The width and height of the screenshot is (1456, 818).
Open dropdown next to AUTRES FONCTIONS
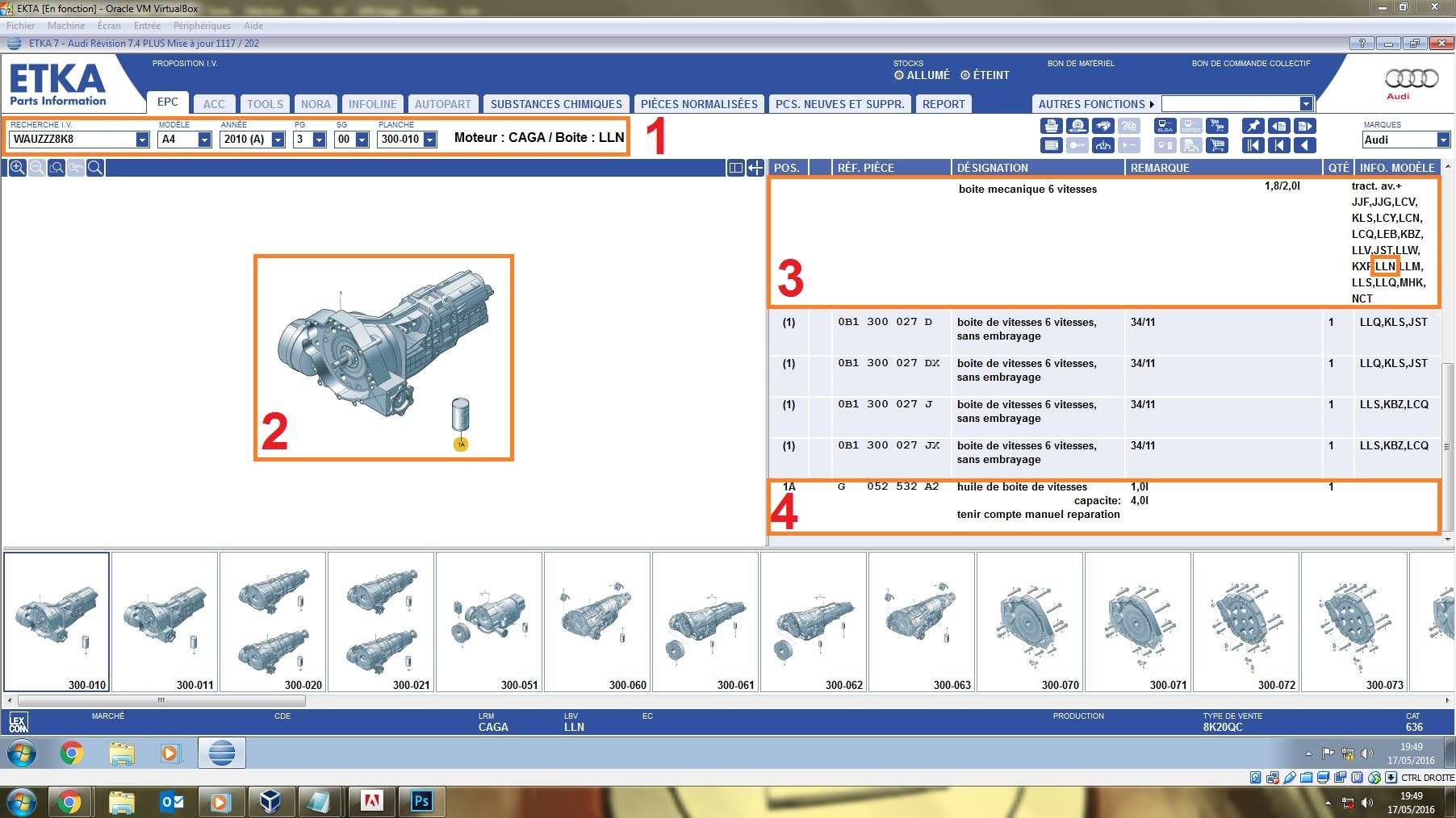pos(1306,104)
